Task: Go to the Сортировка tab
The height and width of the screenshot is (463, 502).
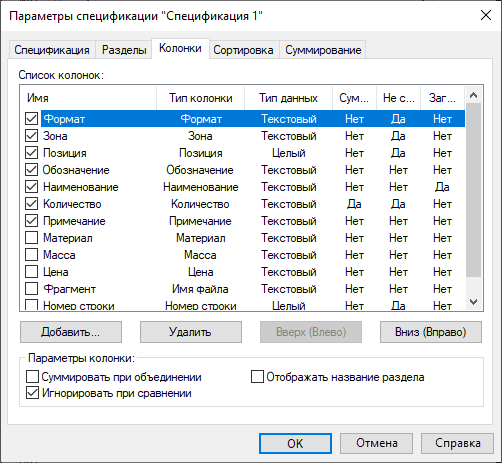Action: click(243, 50)
